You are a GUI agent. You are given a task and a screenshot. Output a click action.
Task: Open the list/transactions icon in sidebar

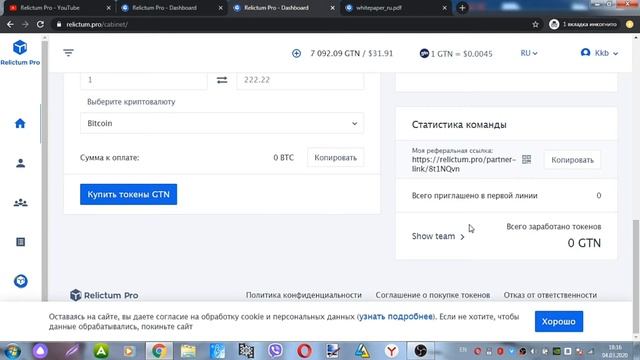20,242
